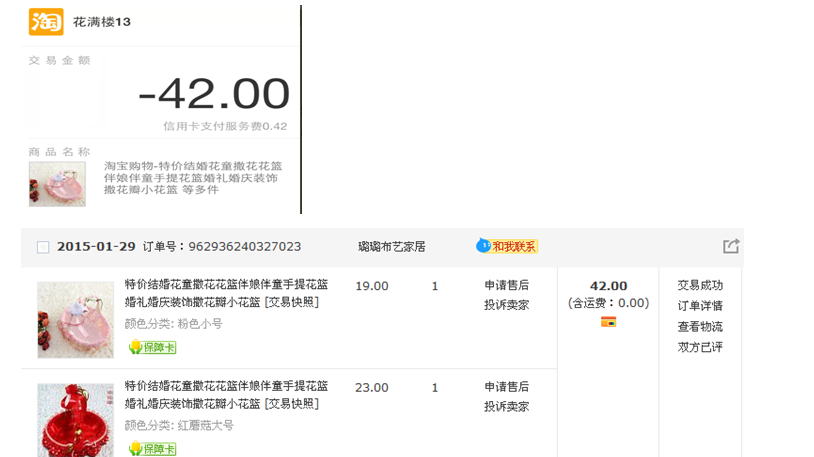This screenshot has height=457, width=814.
Task: Tick the checkbox for the 2015-01-29 order
Action: tap(43, 247)
